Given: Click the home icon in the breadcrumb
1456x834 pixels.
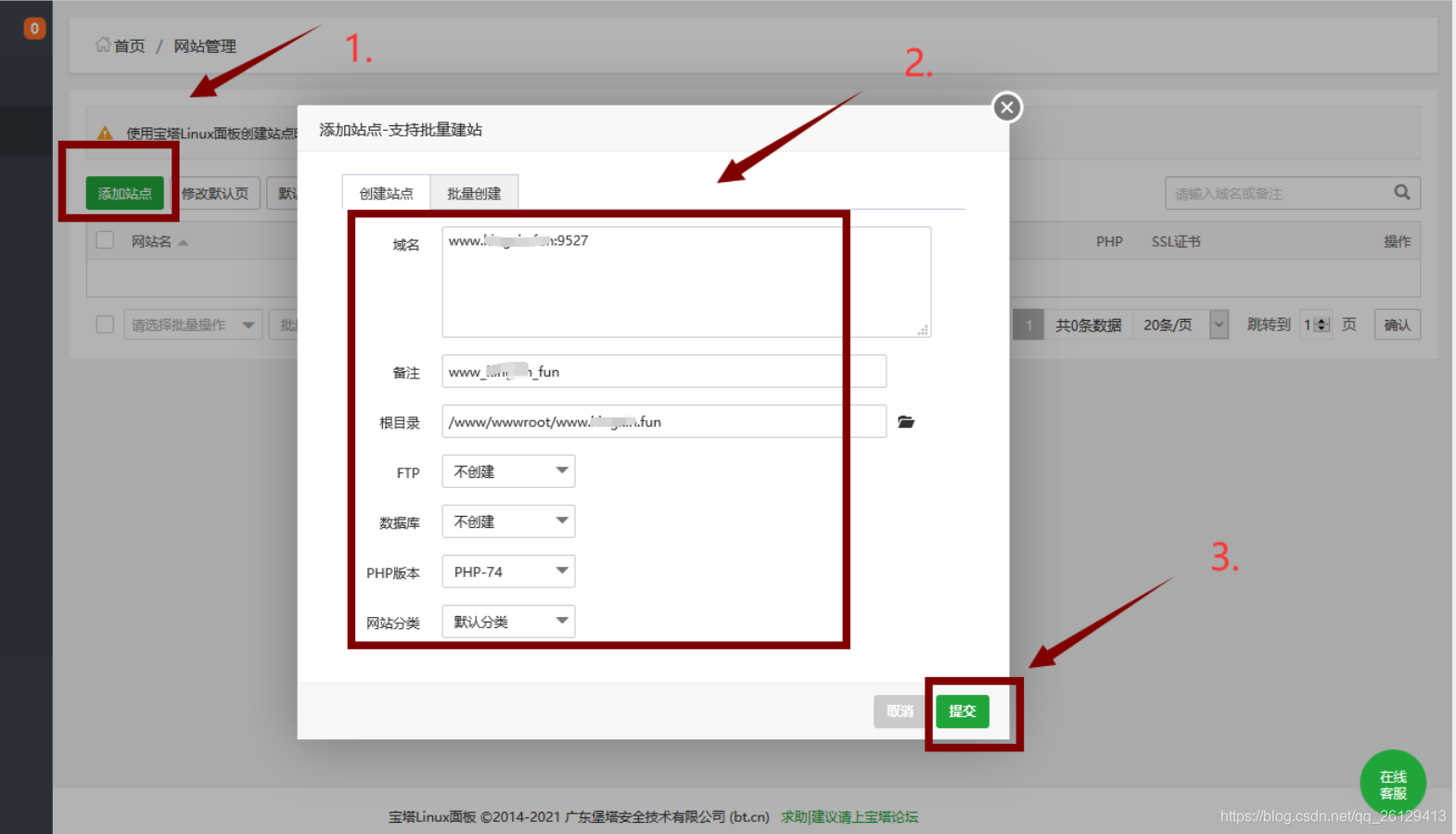Looking at the screenshot, I should [103, 45].
